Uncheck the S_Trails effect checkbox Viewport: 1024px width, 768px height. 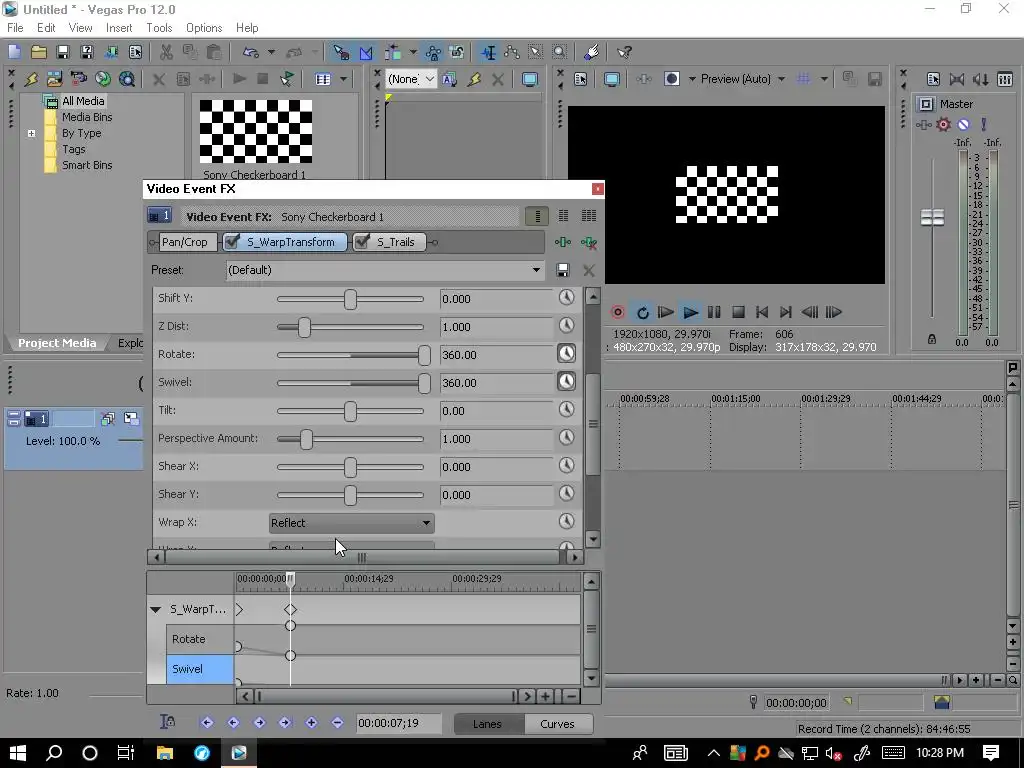[x=362, y=242]
